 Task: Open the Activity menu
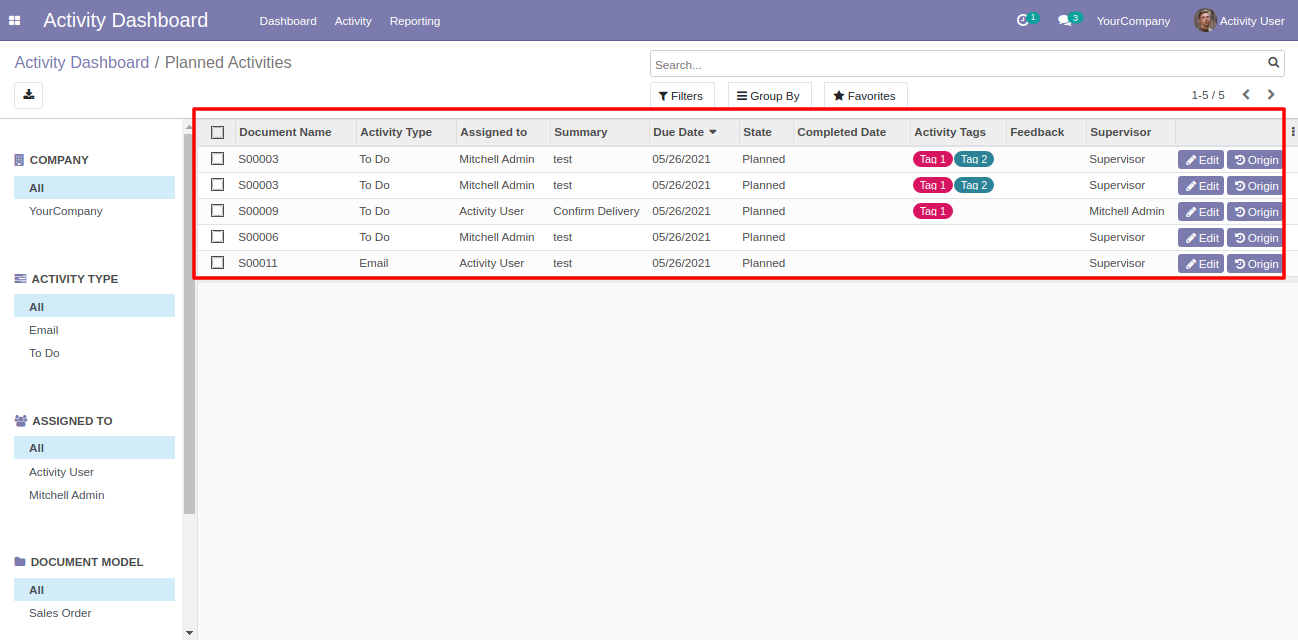click(353, 21)
